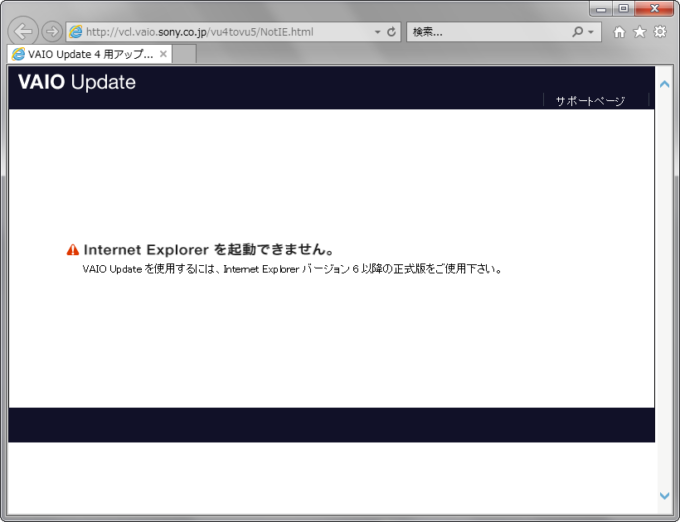Go back using the Back arrow button

24,31
